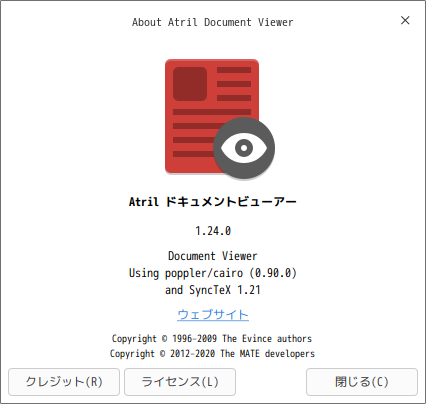426x404 pixels.
Task: Close the dialog with the X icon
Action: click(x=405, y=20)
